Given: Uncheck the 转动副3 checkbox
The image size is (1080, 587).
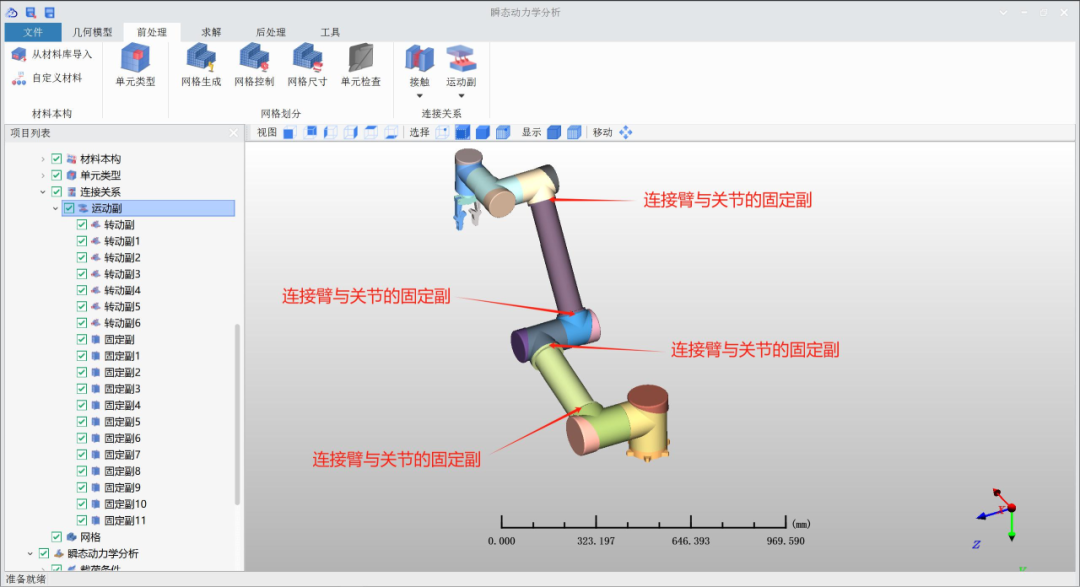Looking at the screenshot, I should point(82,274).
